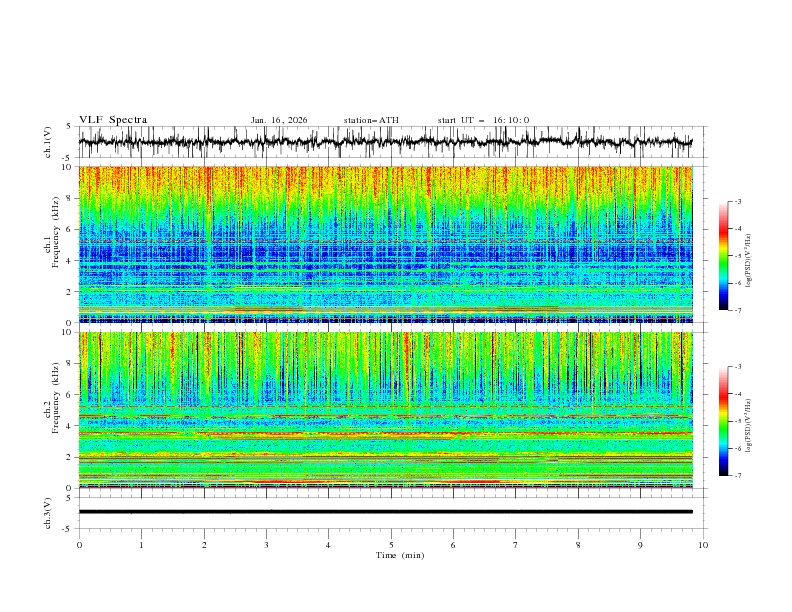Click time axis tick label "3"
The height and width of the screenshot is (612, 792).
pyautogui.click(x=266, y=545)
